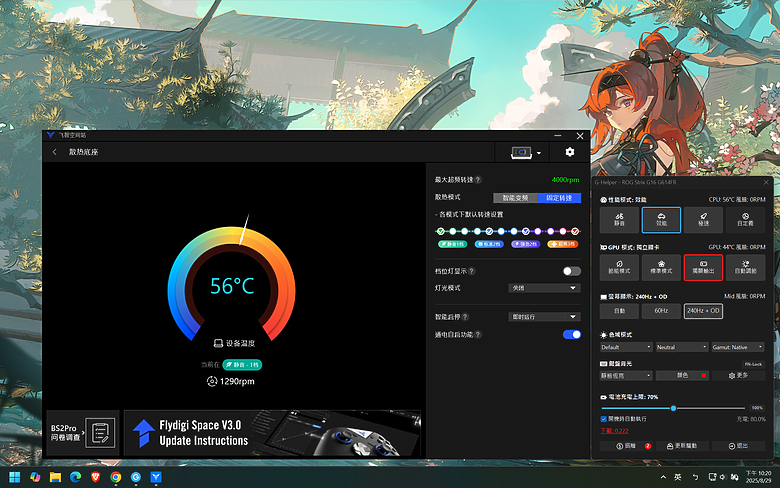The image size is (780, 488).
Task: Click 退出 quit button in G-Helper
Action: 738,446
